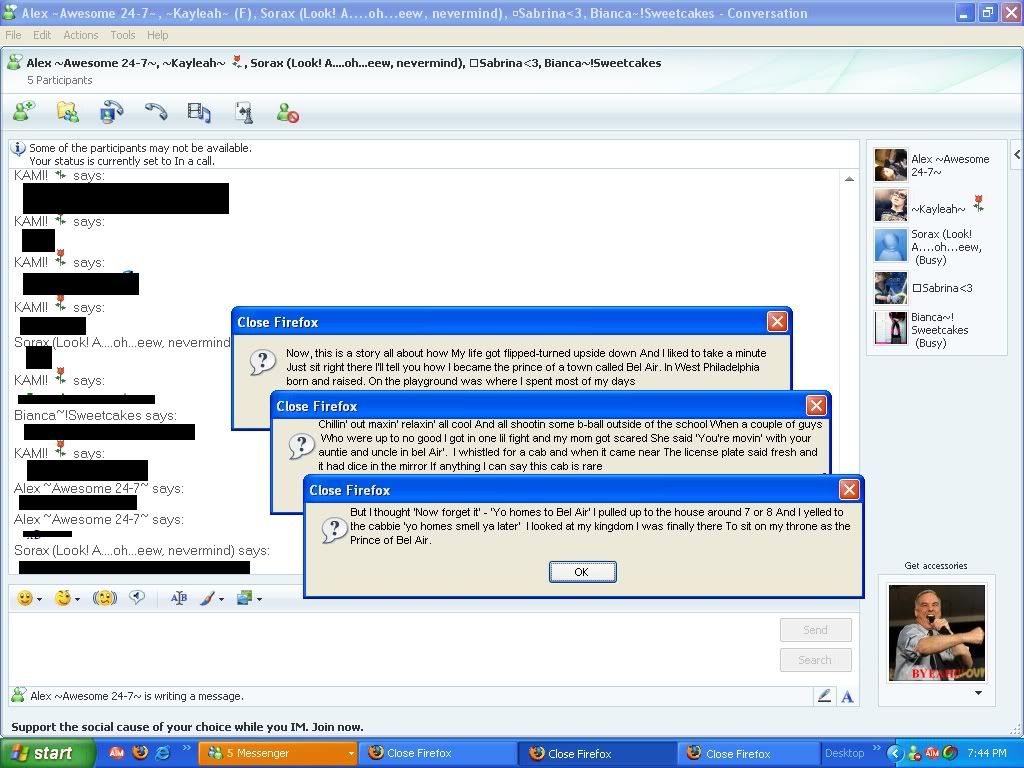
Task: Click the Desktop toolbar label in taskbar
Action: coord(844,753)
